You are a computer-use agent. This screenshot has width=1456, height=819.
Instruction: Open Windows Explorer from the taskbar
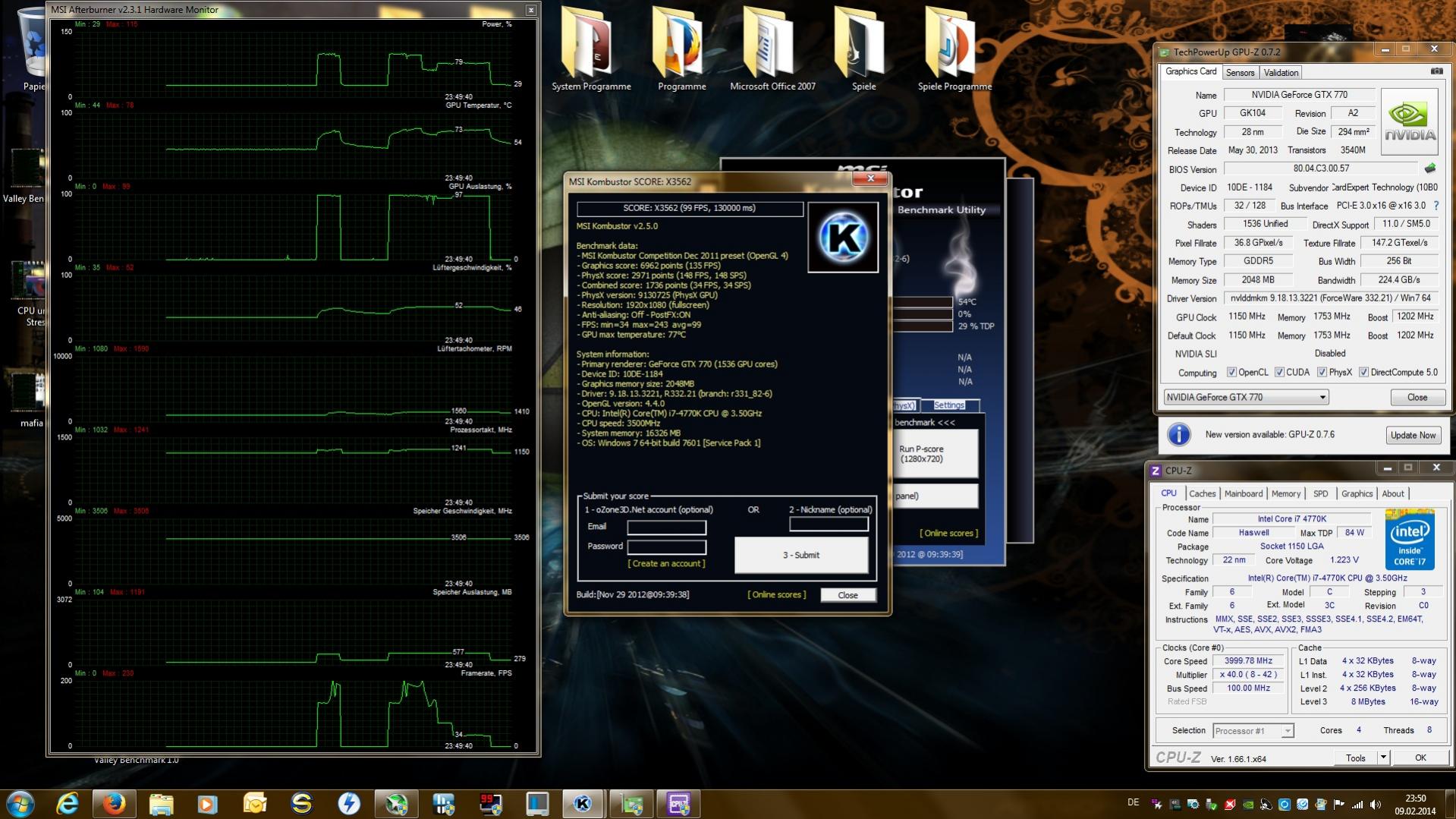coord(161,804)
